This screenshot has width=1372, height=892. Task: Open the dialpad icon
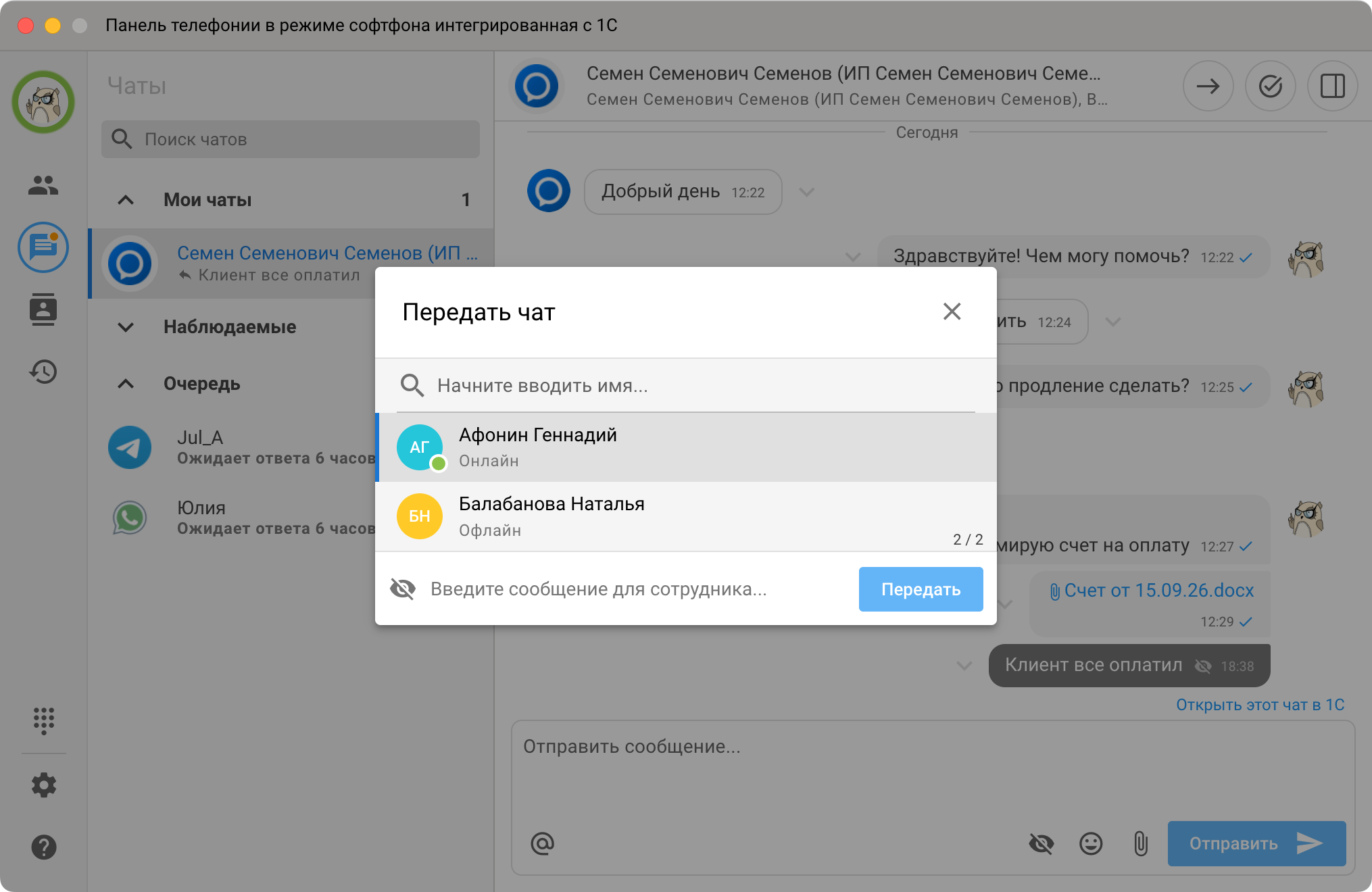click(x=43, y=721)
